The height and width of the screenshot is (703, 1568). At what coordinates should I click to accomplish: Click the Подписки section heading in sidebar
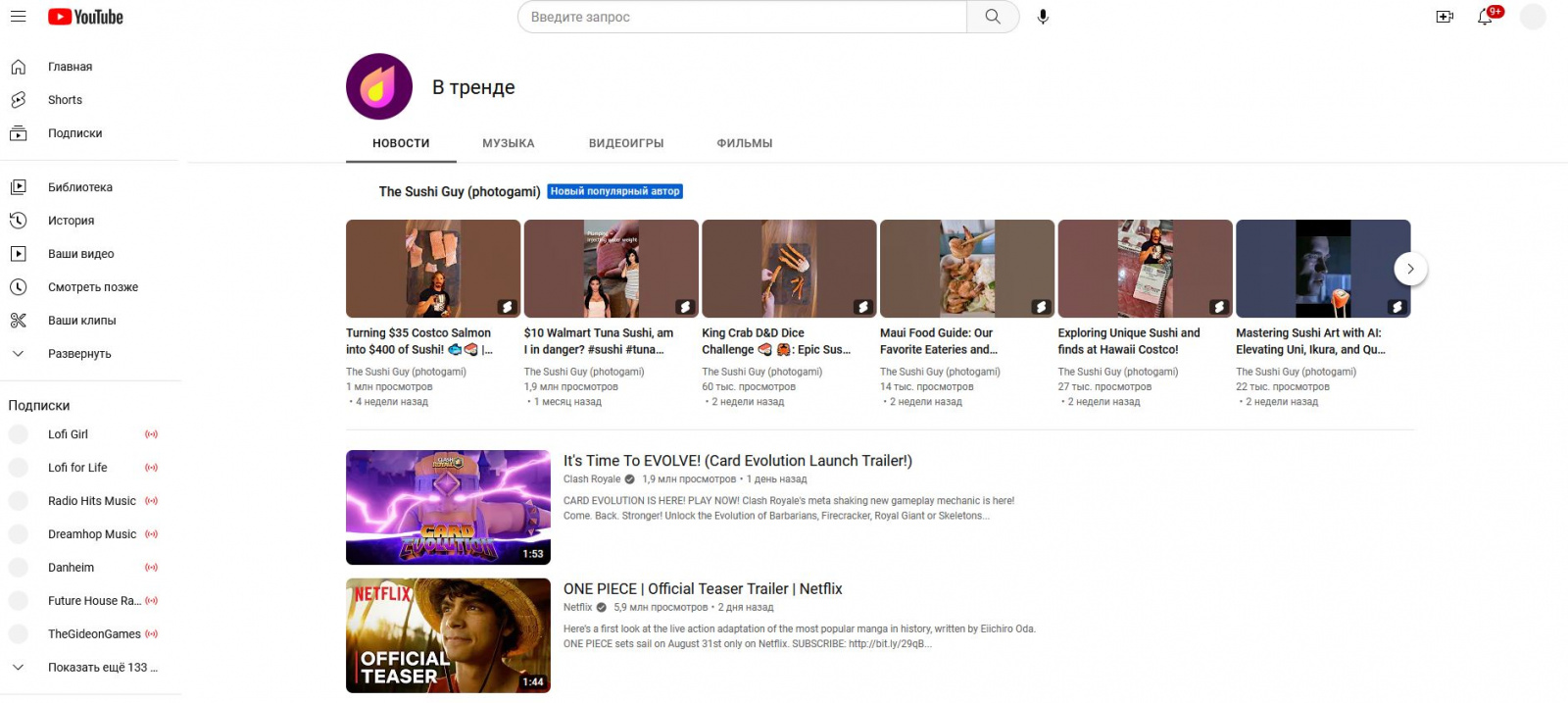click(39, 405)
